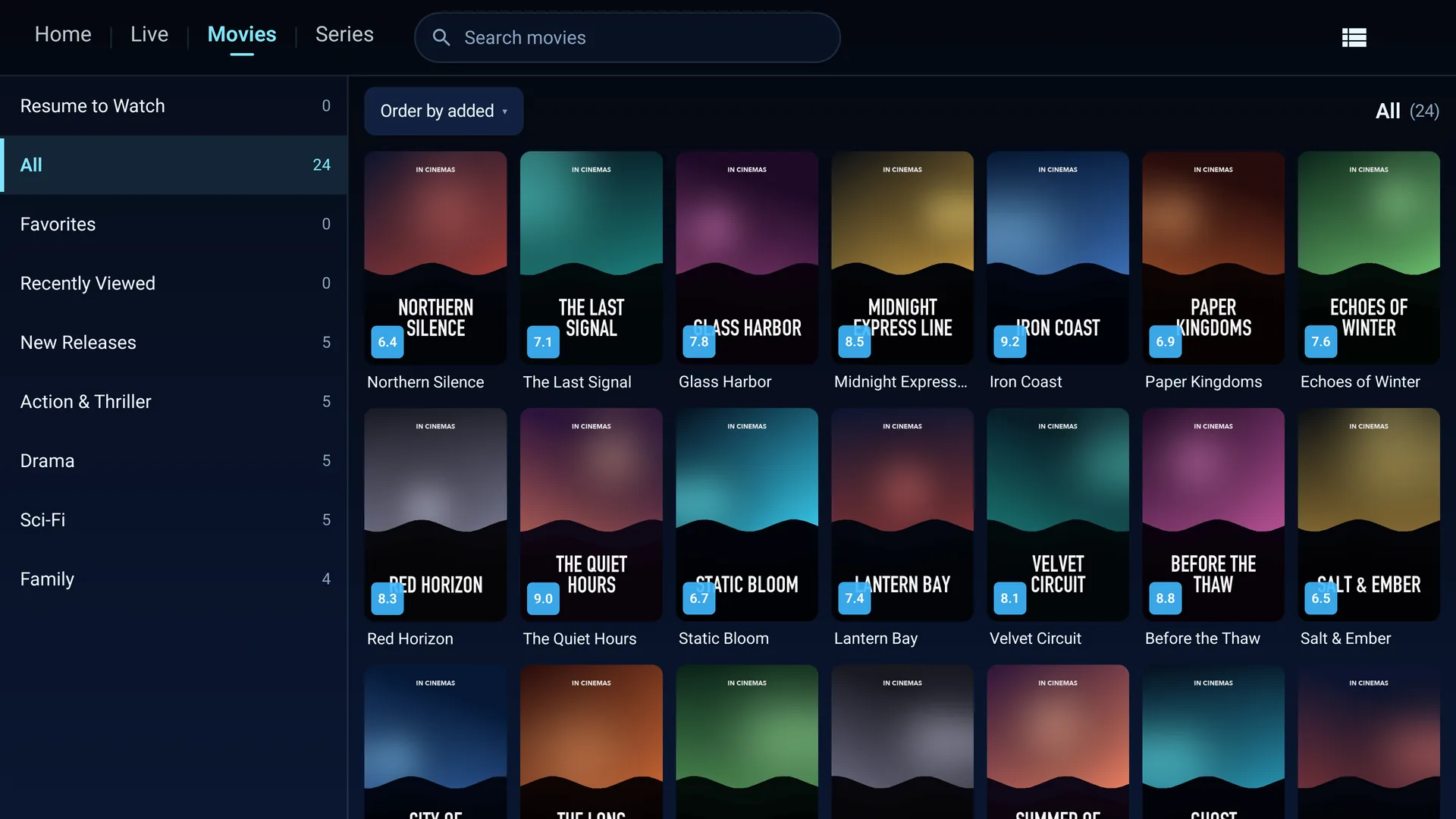Click the 'Paper Kingdoms' title text

(x=1203, y=382)
